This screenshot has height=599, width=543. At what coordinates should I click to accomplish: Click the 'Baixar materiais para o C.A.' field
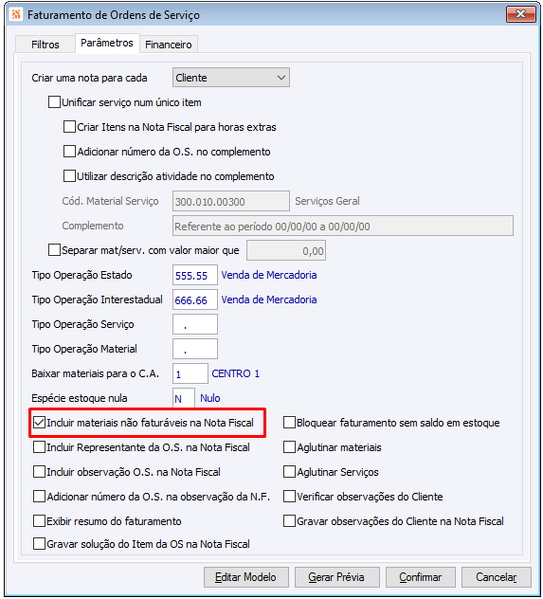click(x=190, y=374)
